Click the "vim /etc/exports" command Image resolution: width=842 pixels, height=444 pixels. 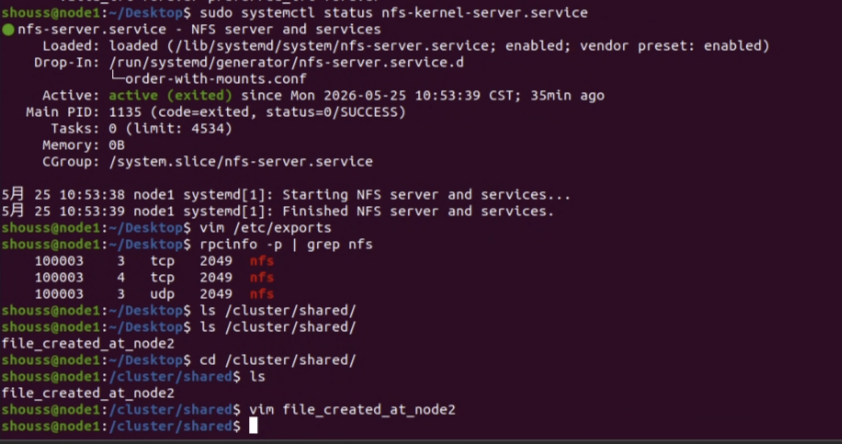(265, 228)
